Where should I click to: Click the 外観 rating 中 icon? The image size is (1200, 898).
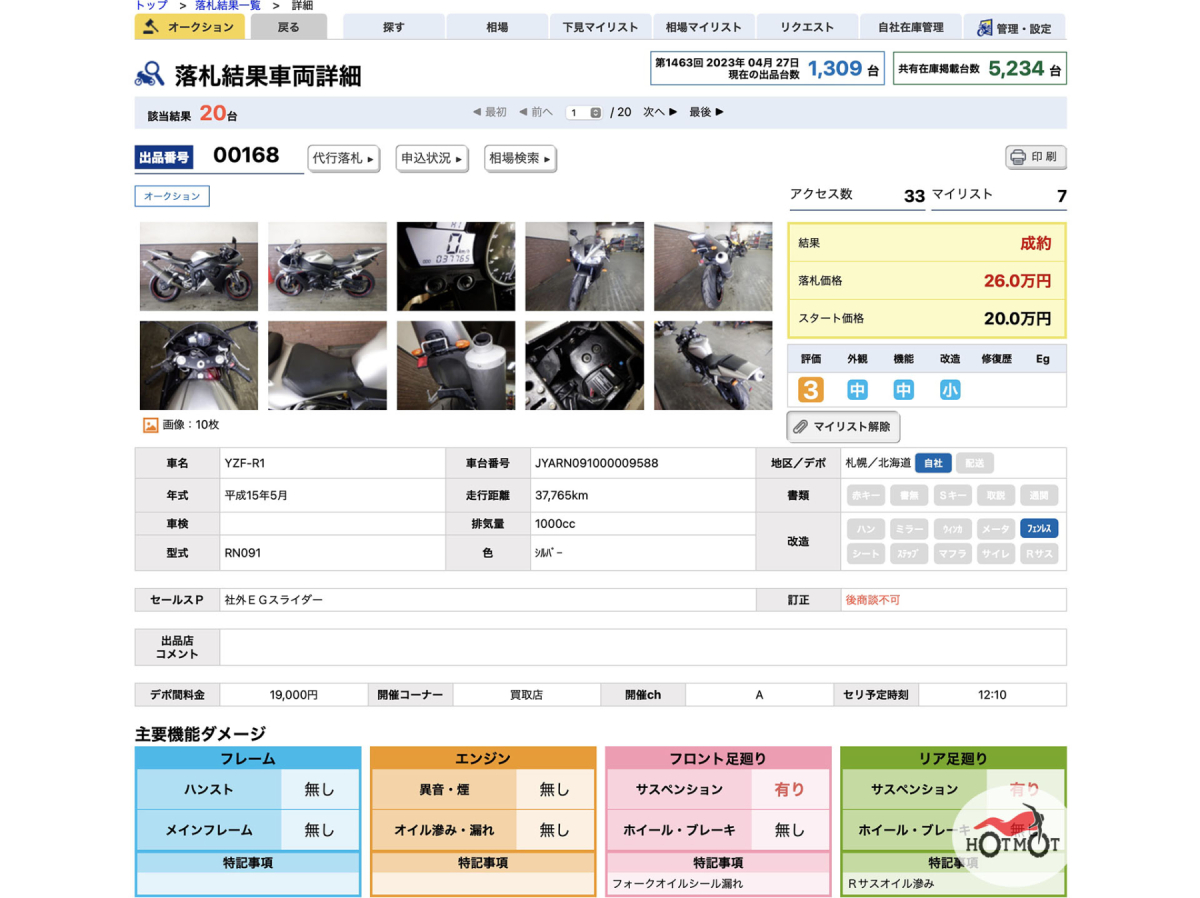coord(857,389)
